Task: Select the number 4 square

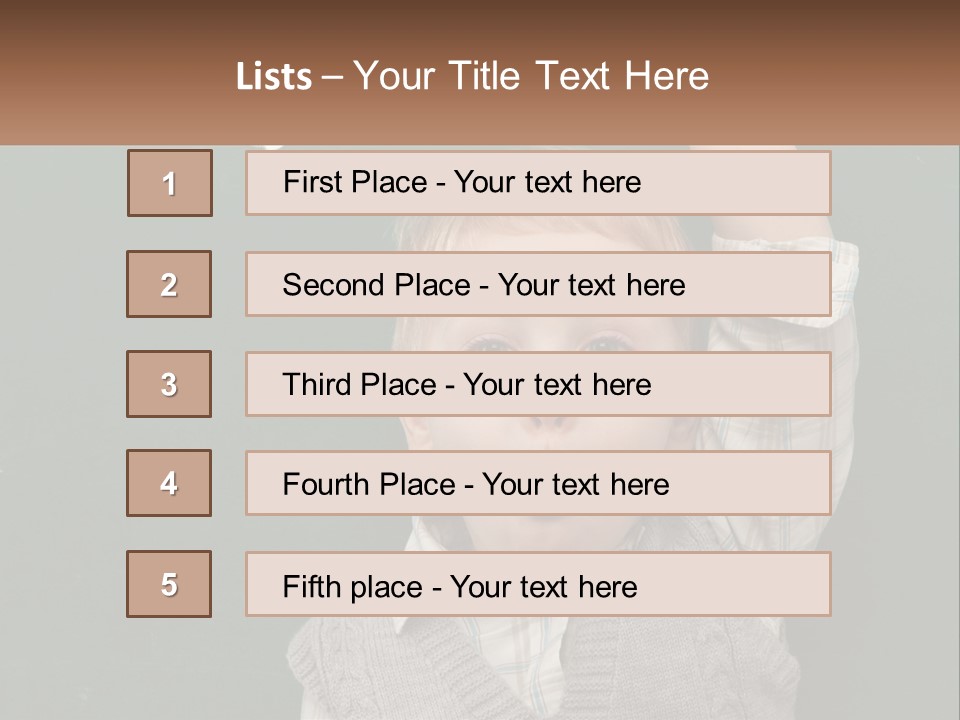Action: pos(169,483)
